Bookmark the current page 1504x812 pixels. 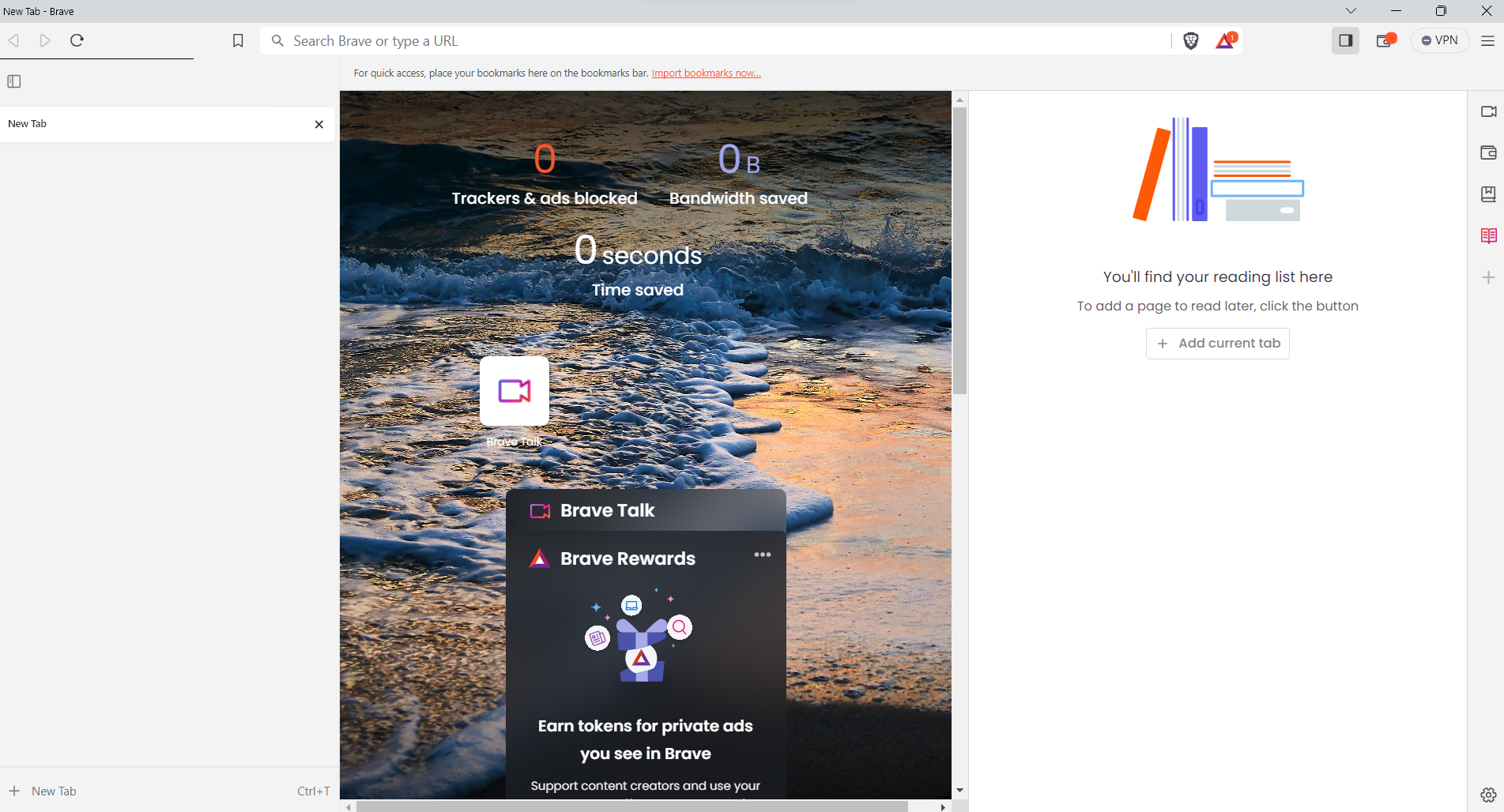[x=238, y=40]
